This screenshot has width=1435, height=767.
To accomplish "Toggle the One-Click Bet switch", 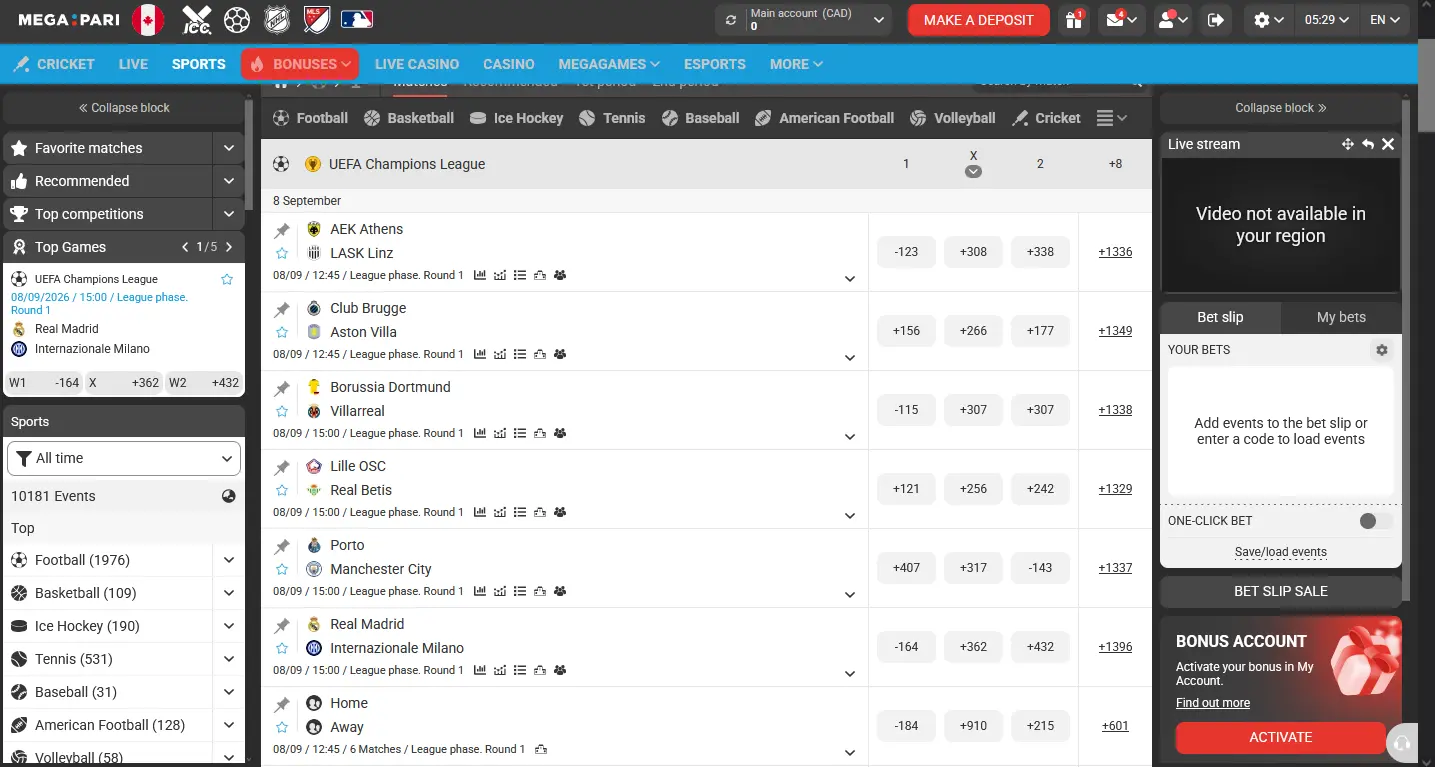I will coord(1376,521).
